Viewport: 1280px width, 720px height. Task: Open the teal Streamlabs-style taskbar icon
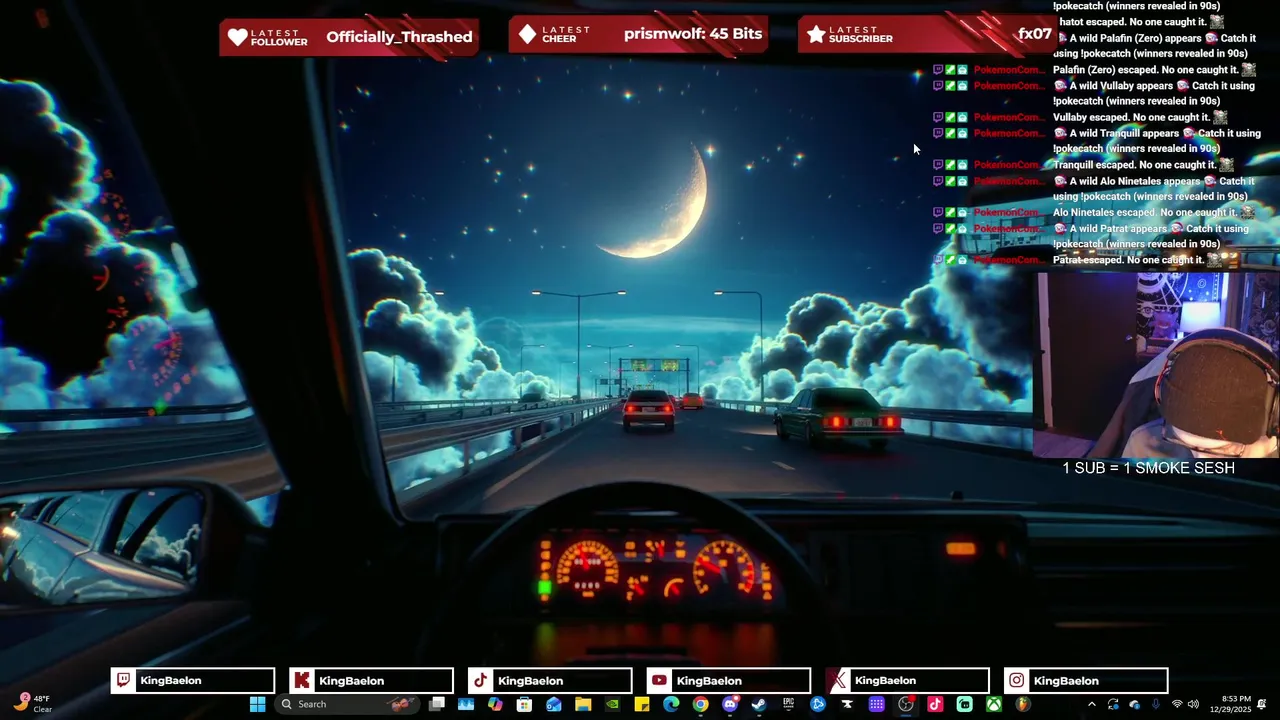(x=965, y=704)
